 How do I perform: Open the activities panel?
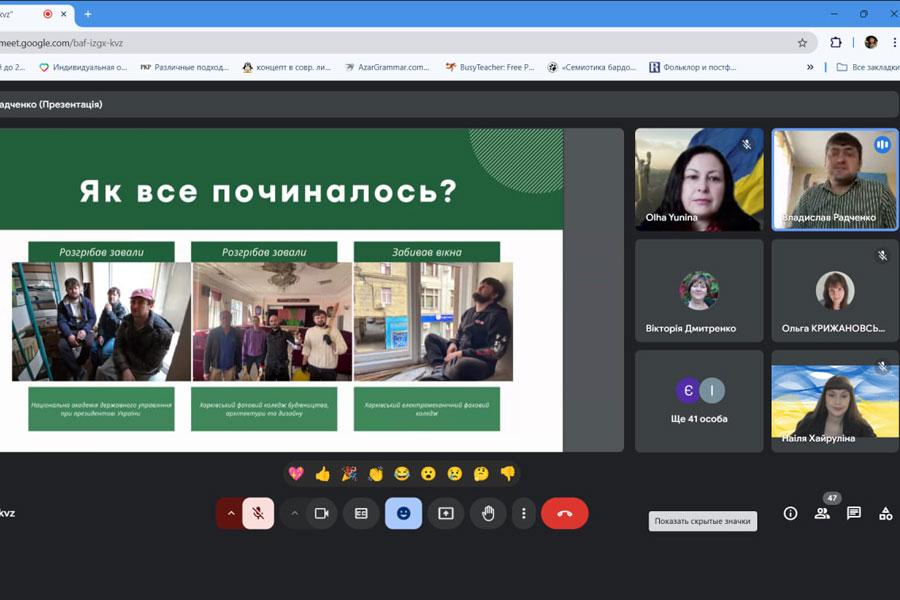click(885, 513)
